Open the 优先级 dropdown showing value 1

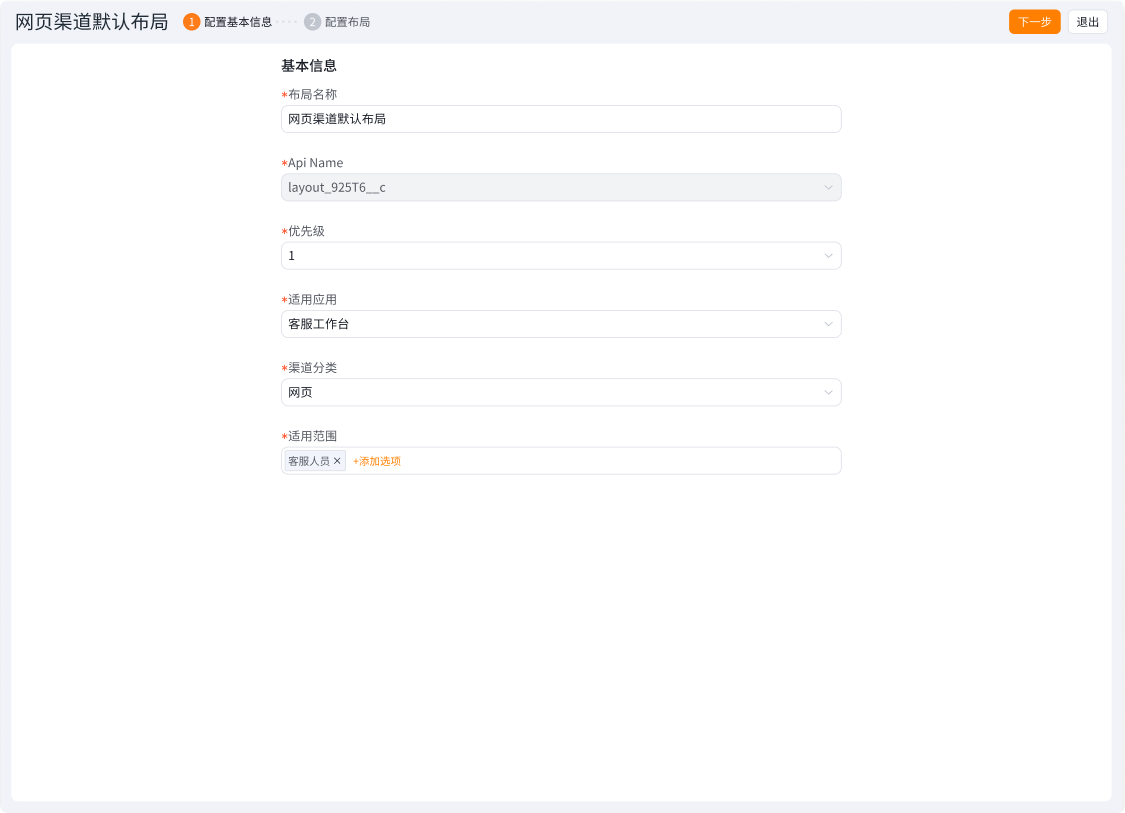coord(550,256)
